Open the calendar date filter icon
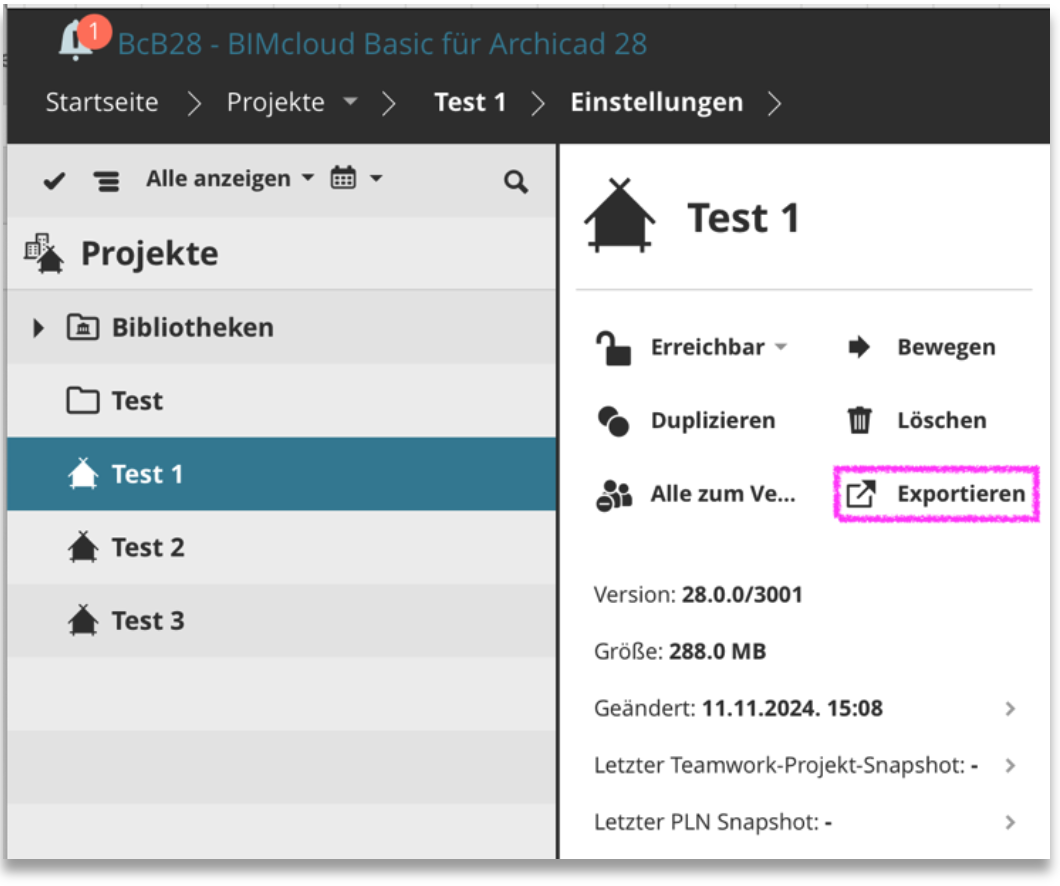 pos(343,178)
